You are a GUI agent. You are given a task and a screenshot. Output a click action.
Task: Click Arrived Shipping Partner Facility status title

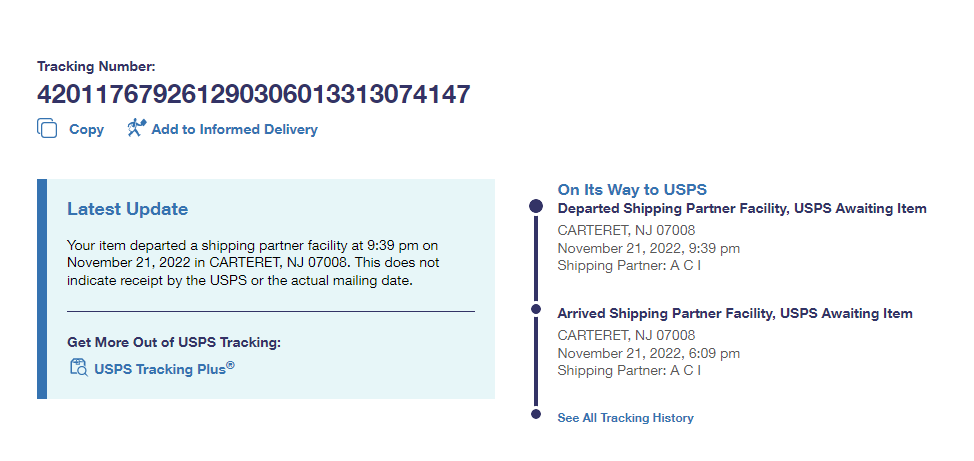point(734,314)
